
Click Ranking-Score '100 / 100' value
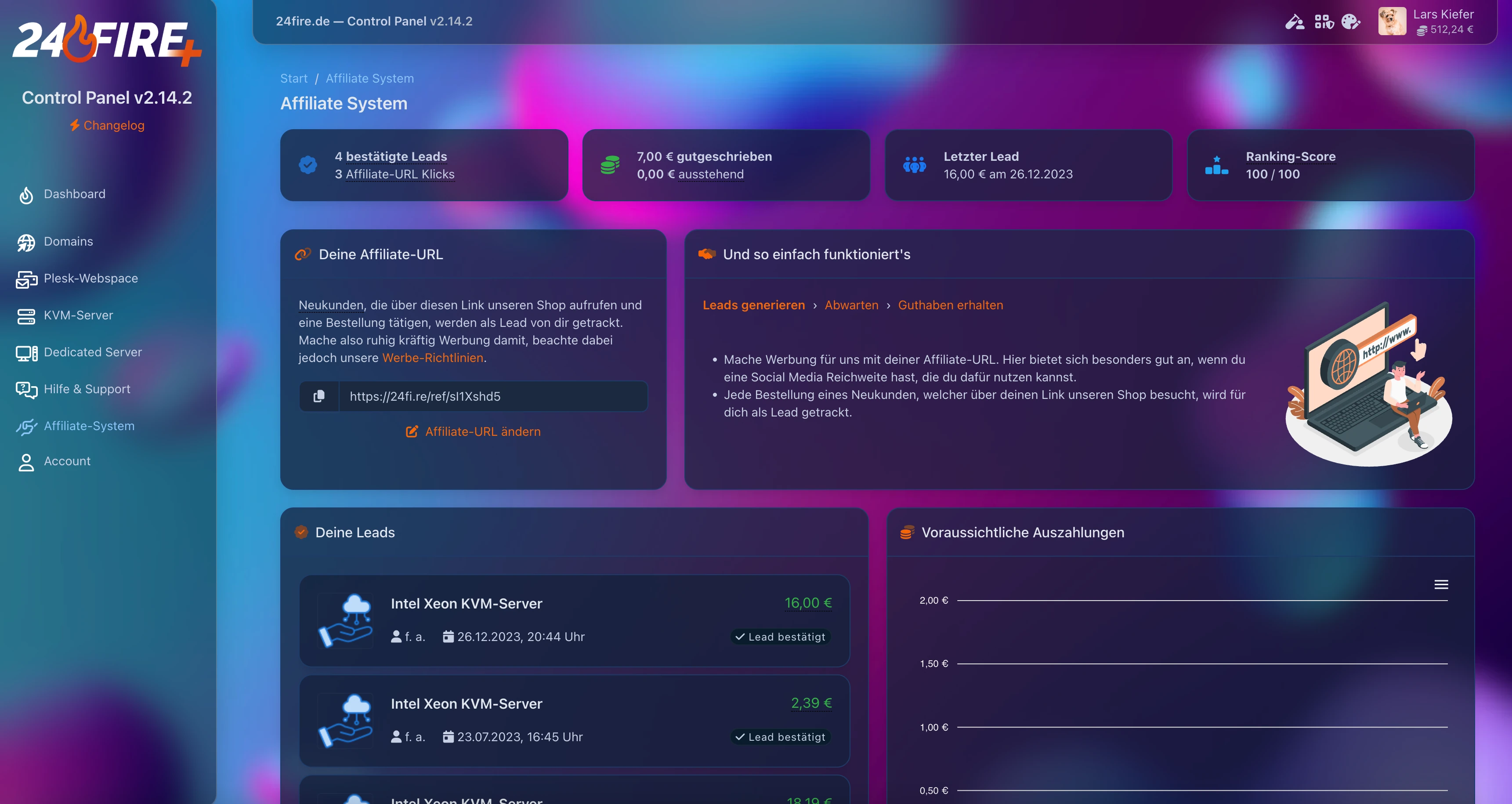pos(1273,174)
